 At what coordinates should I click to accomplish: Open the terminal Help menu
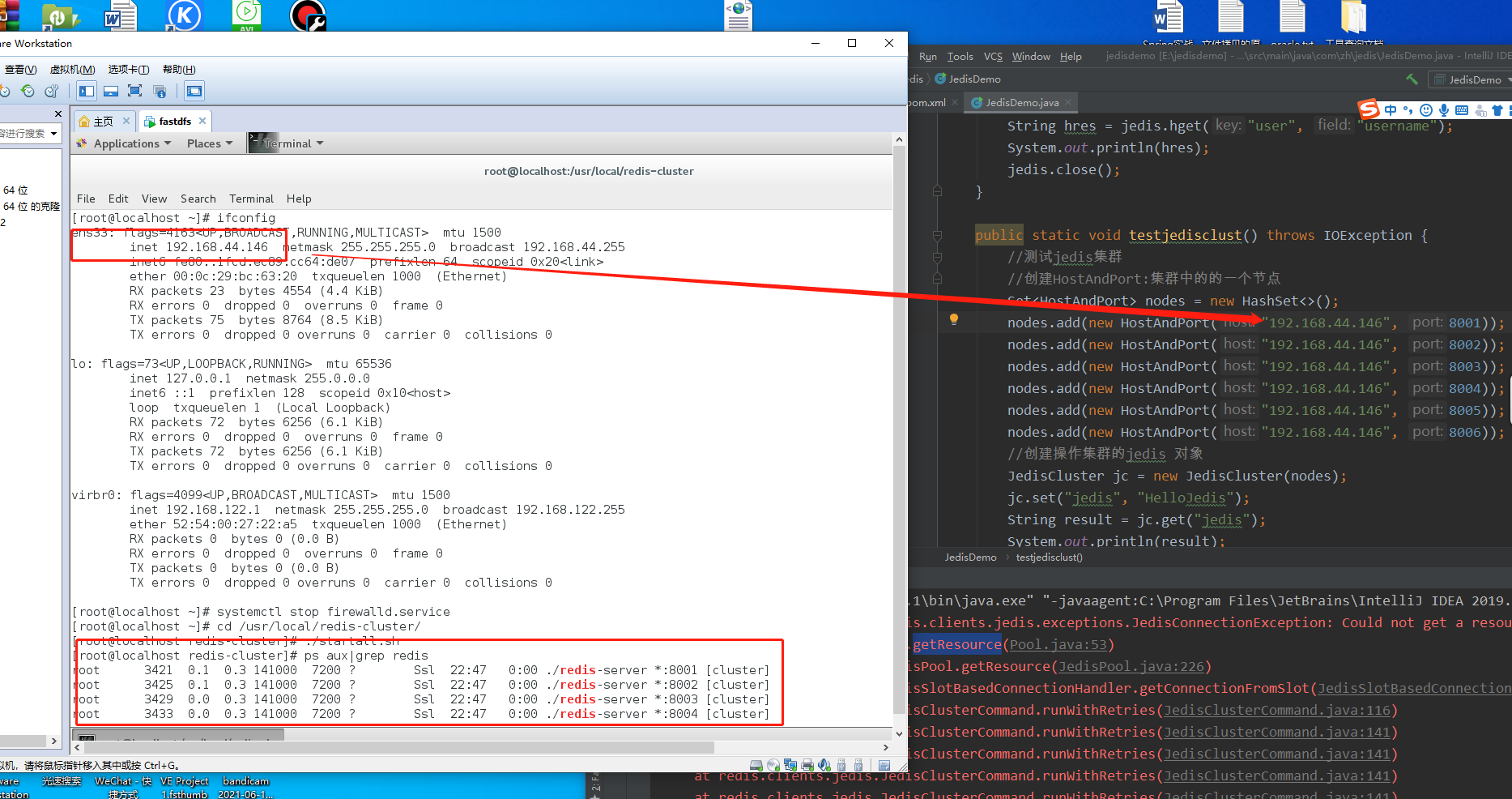299,199
